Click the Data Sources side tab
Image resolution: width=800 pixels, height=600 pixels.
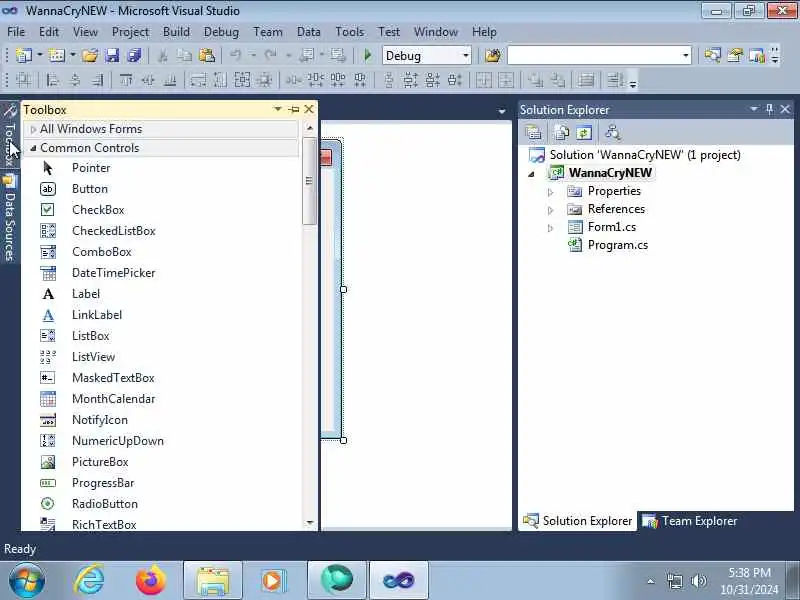click(x=10, y=219)
